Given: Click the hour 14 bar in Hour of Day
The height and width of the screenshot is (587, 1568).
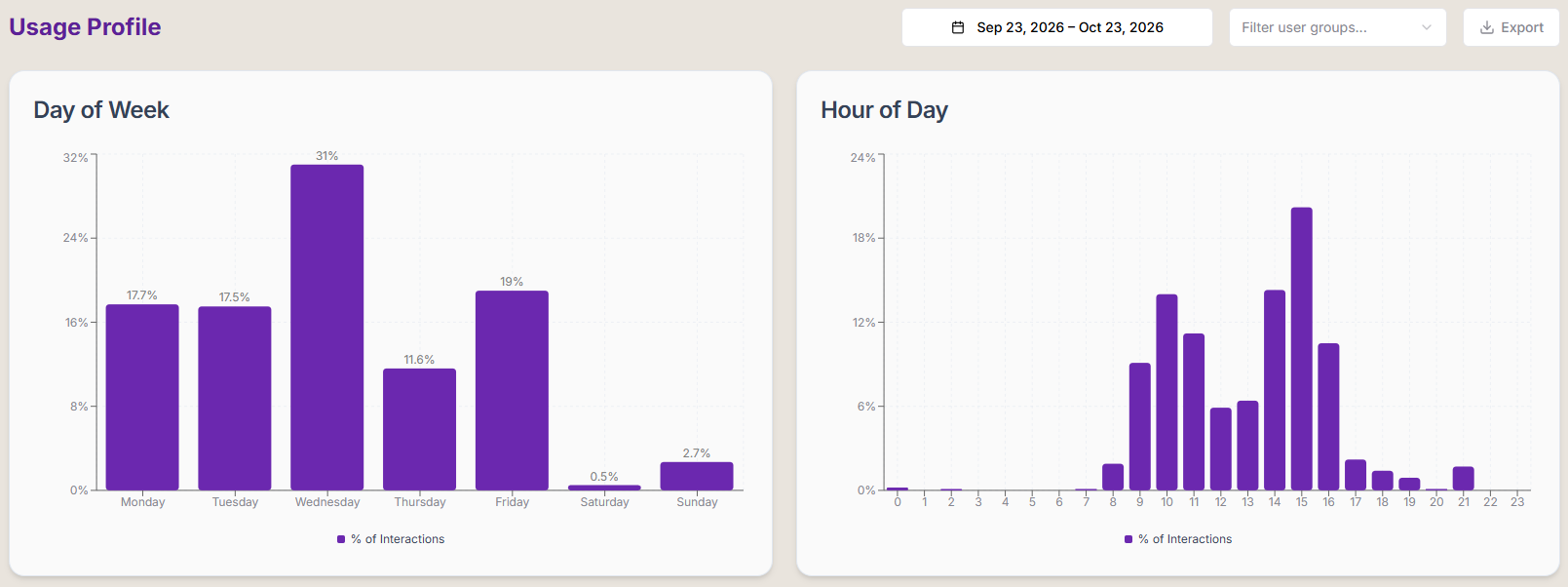Looking at the screenshot, I should 1275,390.
